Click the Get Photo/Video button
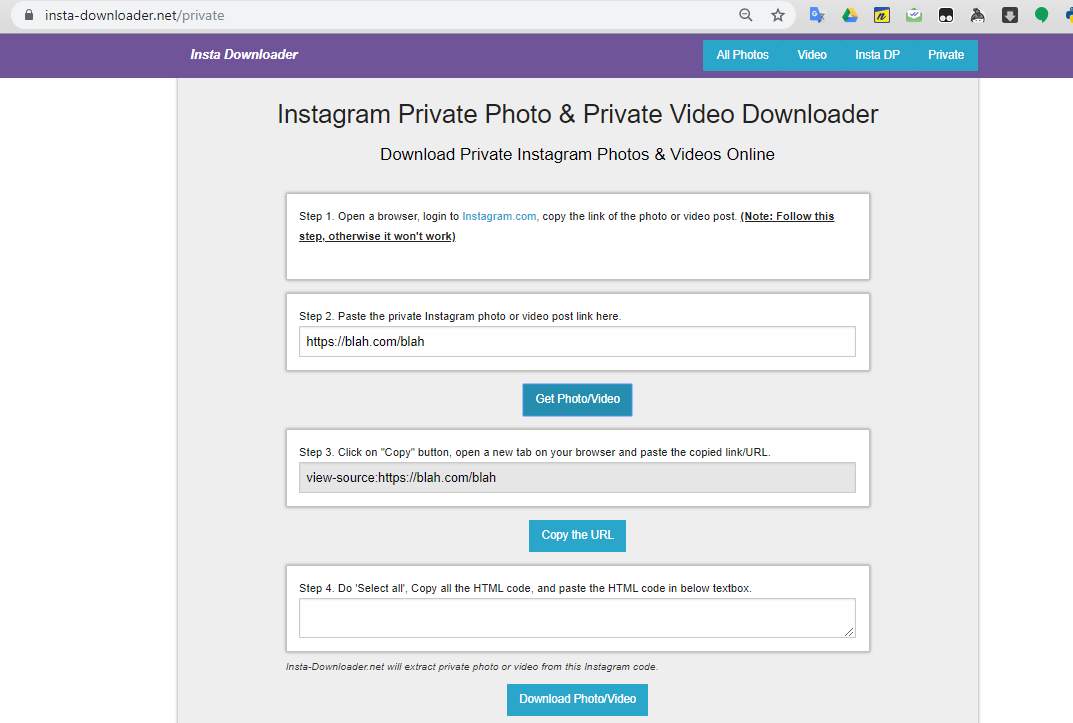The height and width of the screenshot is (723, 1073). click(x=578, y=399)
